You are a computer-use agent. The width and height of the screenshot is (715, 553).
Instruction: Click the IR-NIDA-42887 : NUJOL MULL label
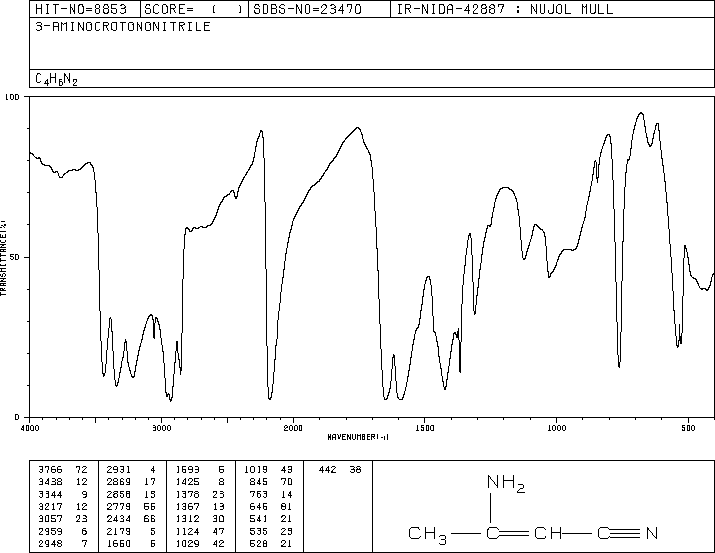505,9
